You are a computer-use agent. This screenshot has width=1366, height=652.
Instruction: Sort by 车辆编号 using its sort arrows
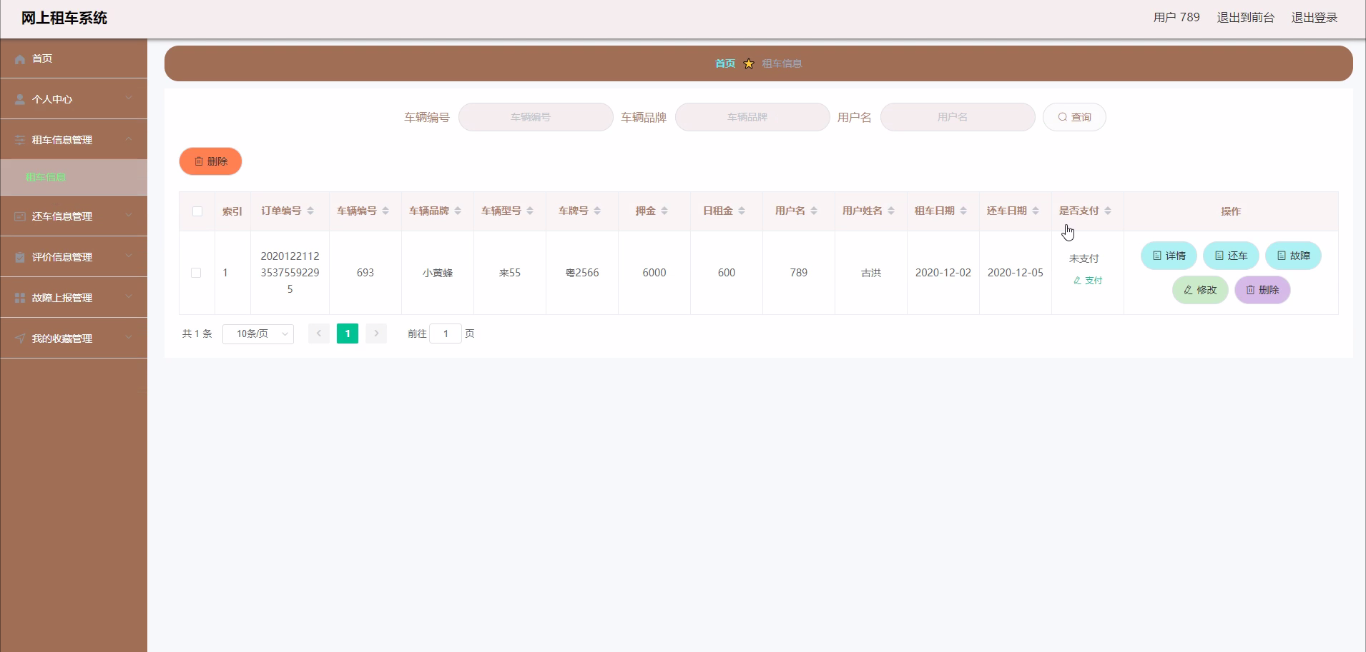[386, 211]
